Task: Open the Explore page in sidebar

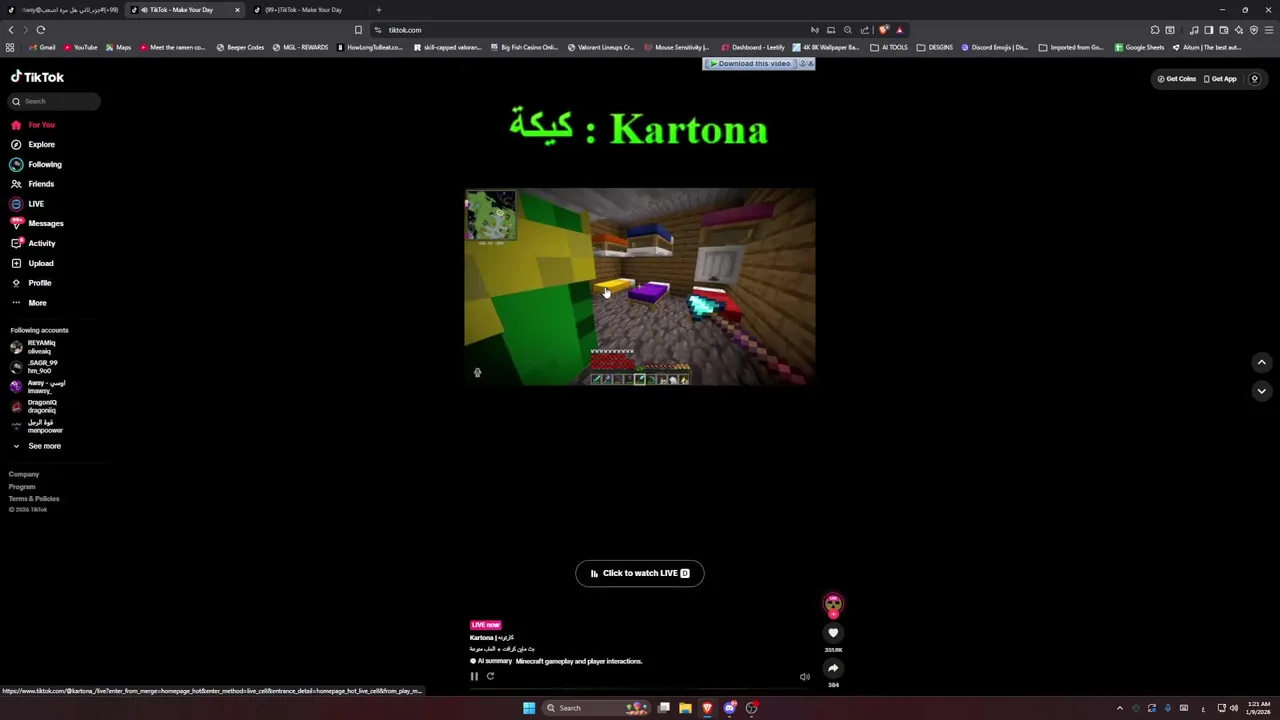Action: tap(33, 144)
